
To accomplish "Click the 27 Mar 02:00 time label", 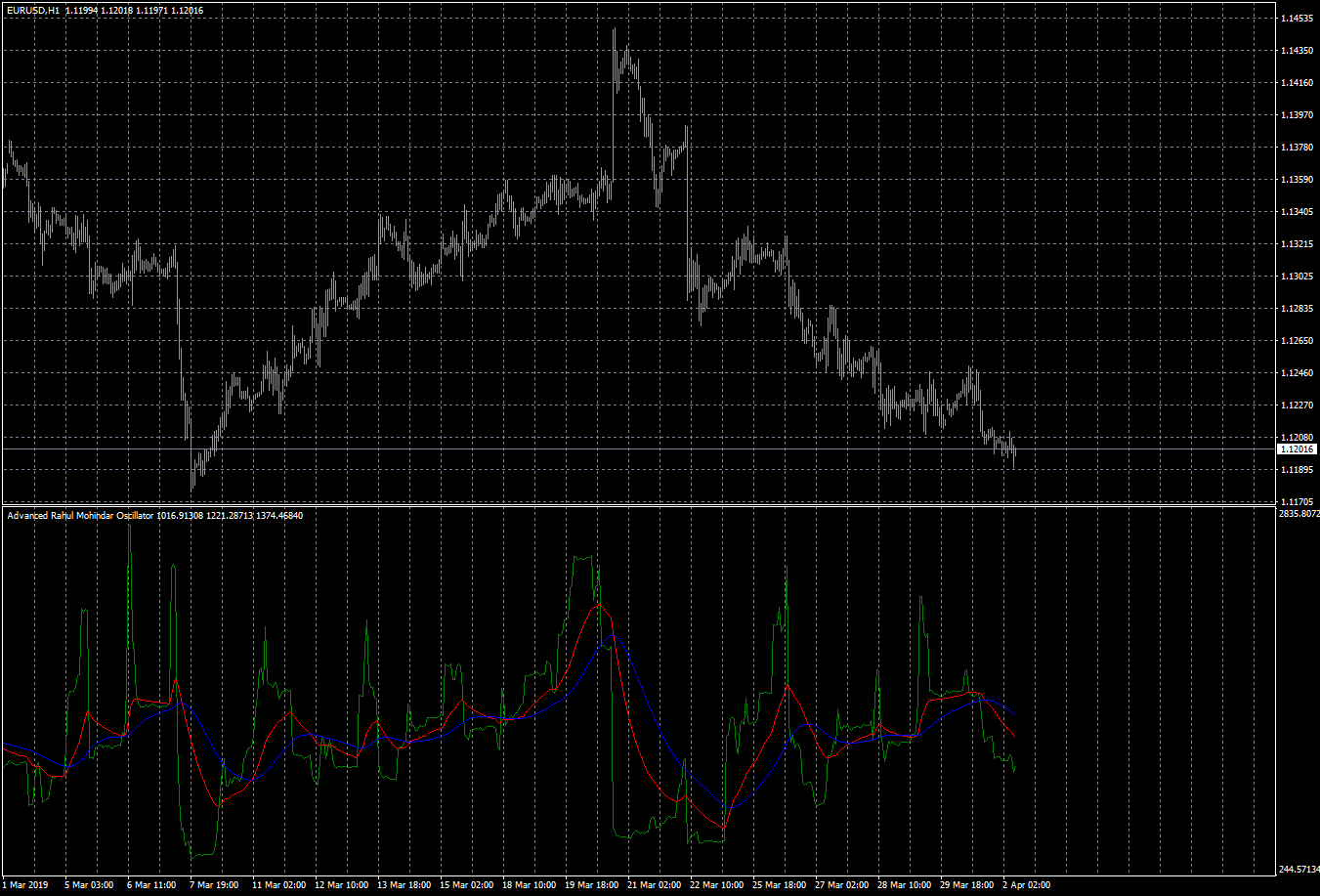I will 842,885.
